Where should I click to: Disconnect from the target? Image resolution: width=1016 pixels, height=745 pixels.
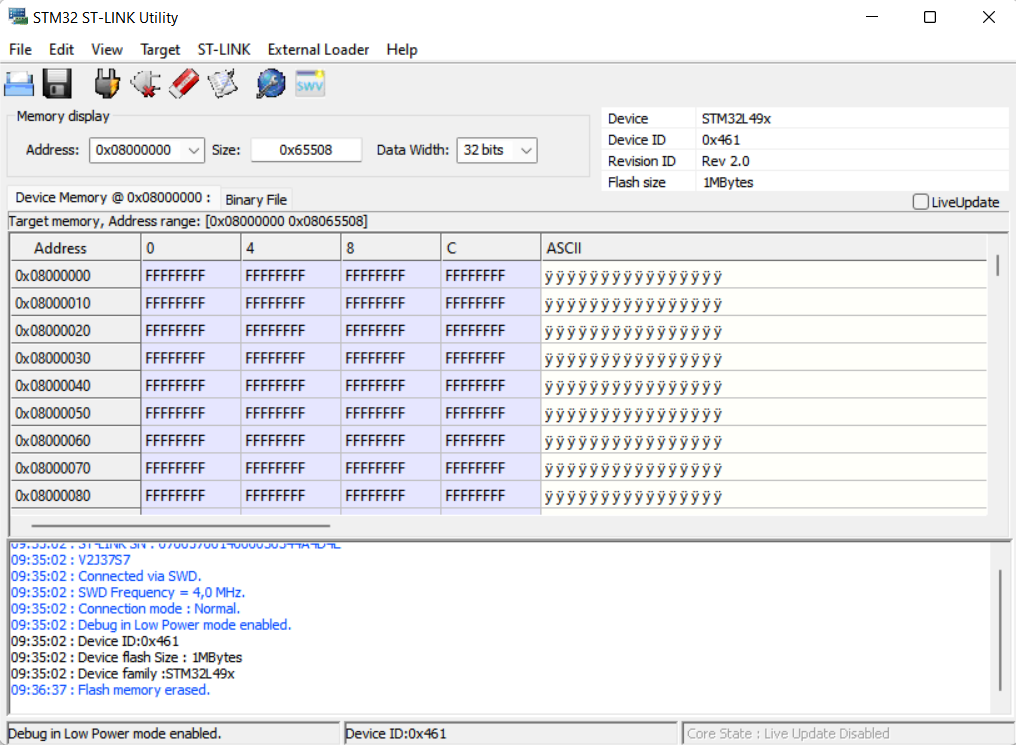click(x=145, y=83)
